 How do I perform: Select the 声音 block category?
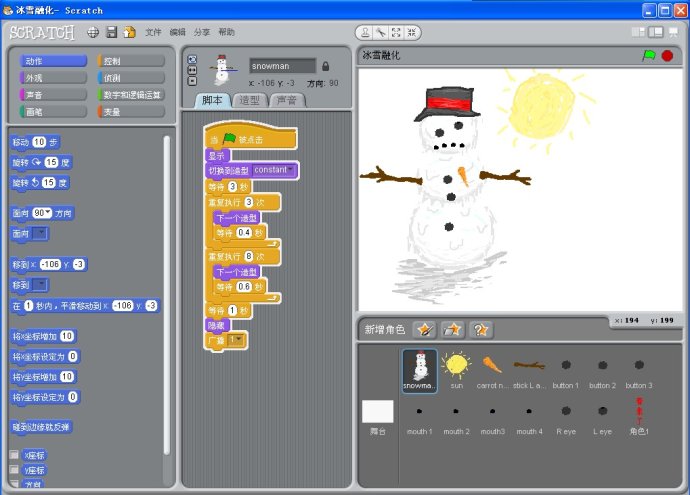(x=53, y=95)
